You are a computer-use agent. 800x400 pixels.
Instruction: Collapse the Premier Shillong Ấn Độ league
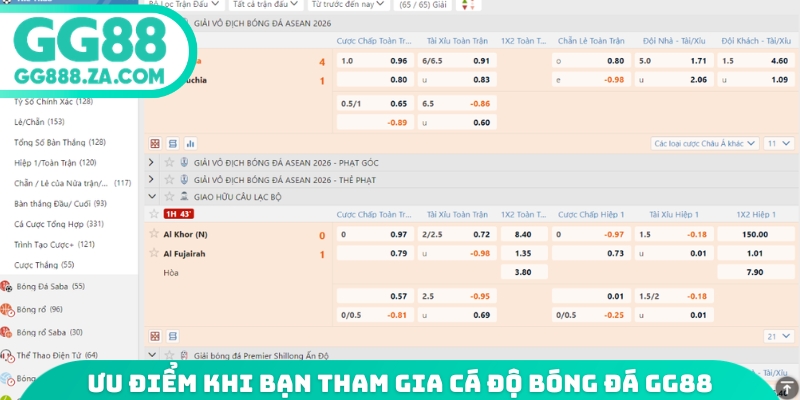pyautogui.click(x=151, y=355)
